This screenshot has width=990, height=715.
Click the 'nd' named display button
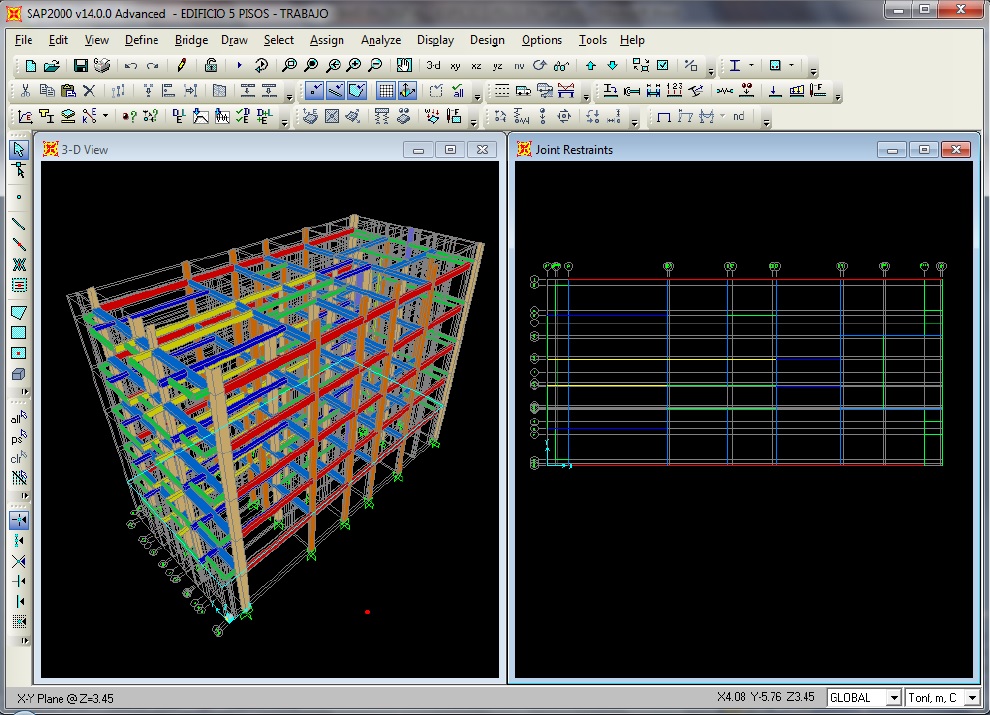tap(739, 116)
